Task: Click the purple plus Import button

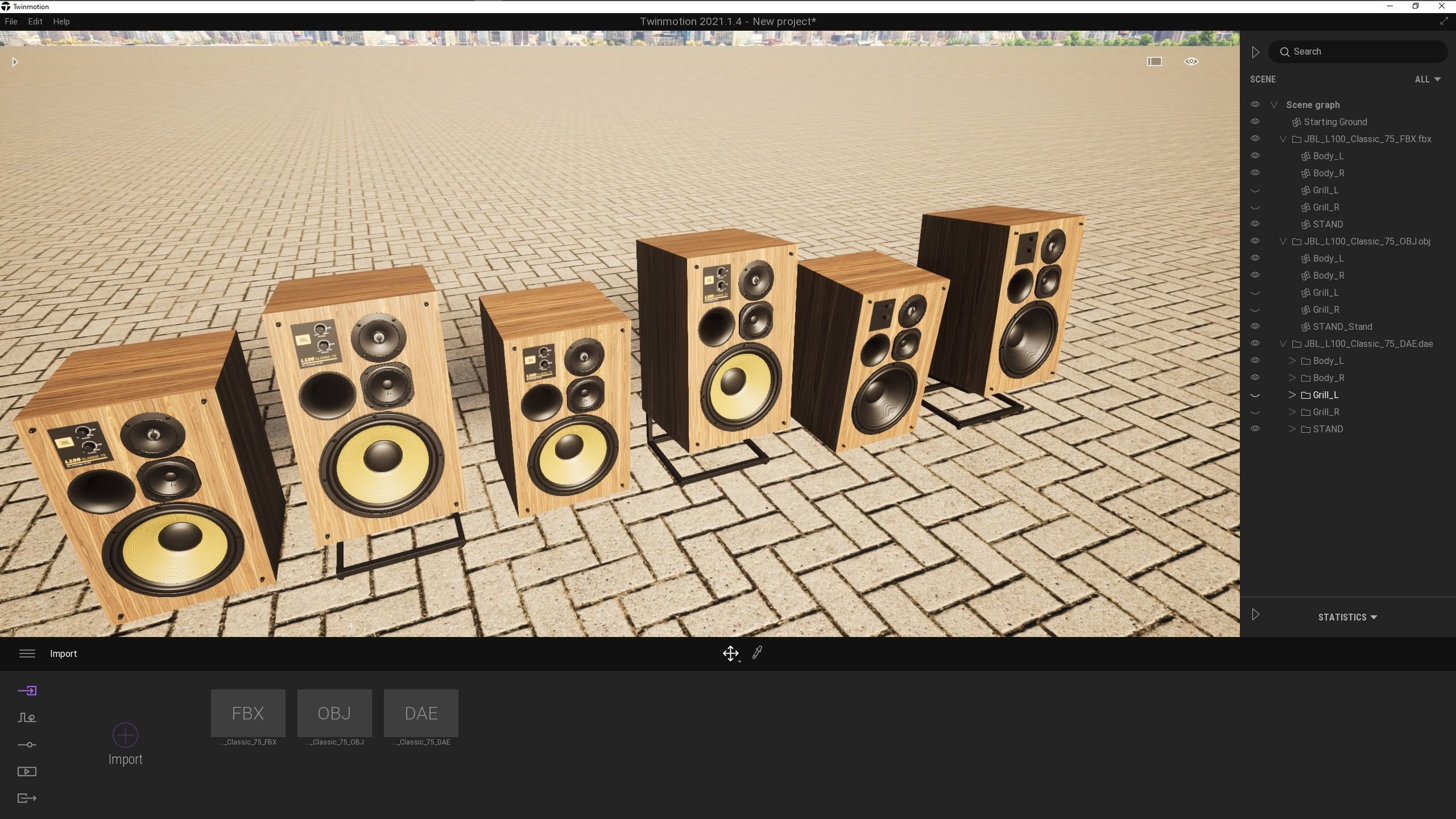Action: point(125,735)
